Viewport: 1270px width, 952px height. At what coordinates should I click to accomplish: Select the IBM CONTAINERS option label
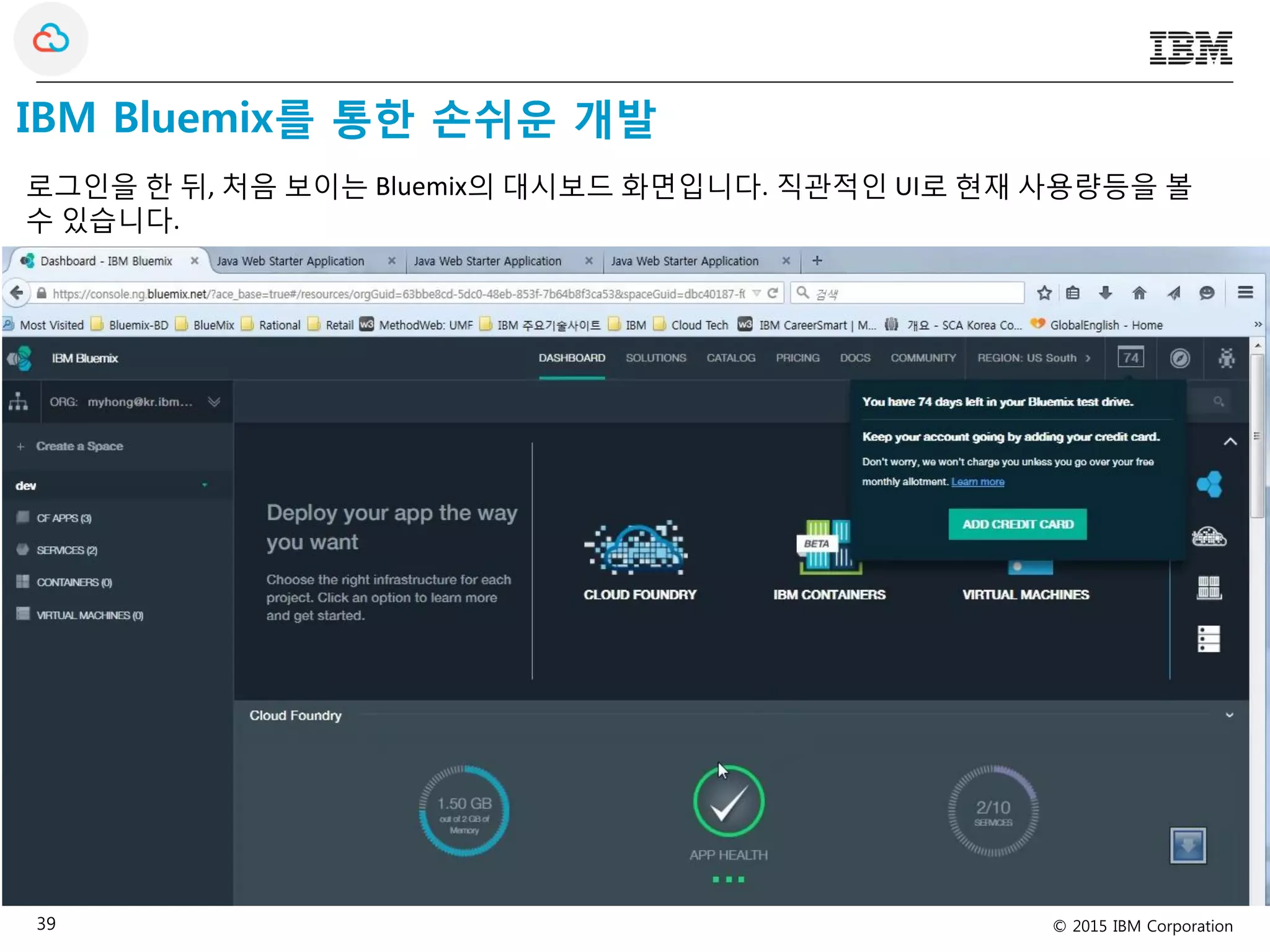[x=829, y=594]
